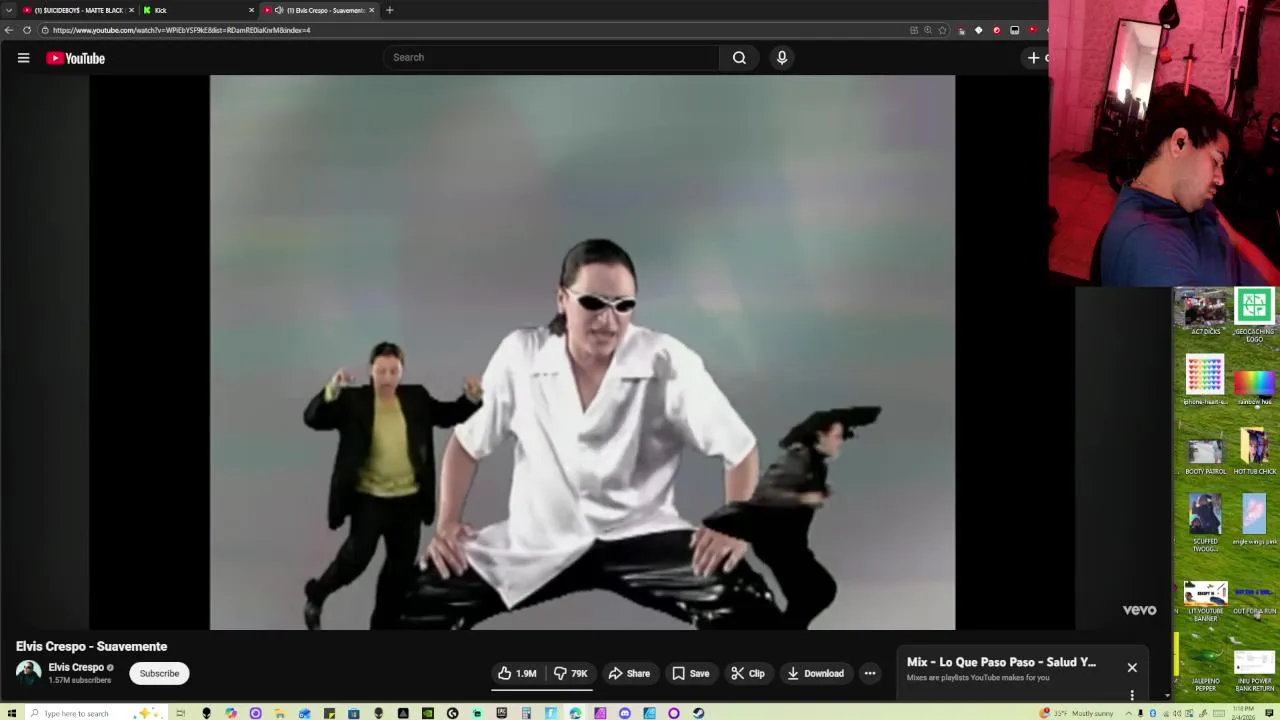Open the ACT DICKS desktop file
This screenshot has height=720, width=1280.
click(x=1205, y=313)
